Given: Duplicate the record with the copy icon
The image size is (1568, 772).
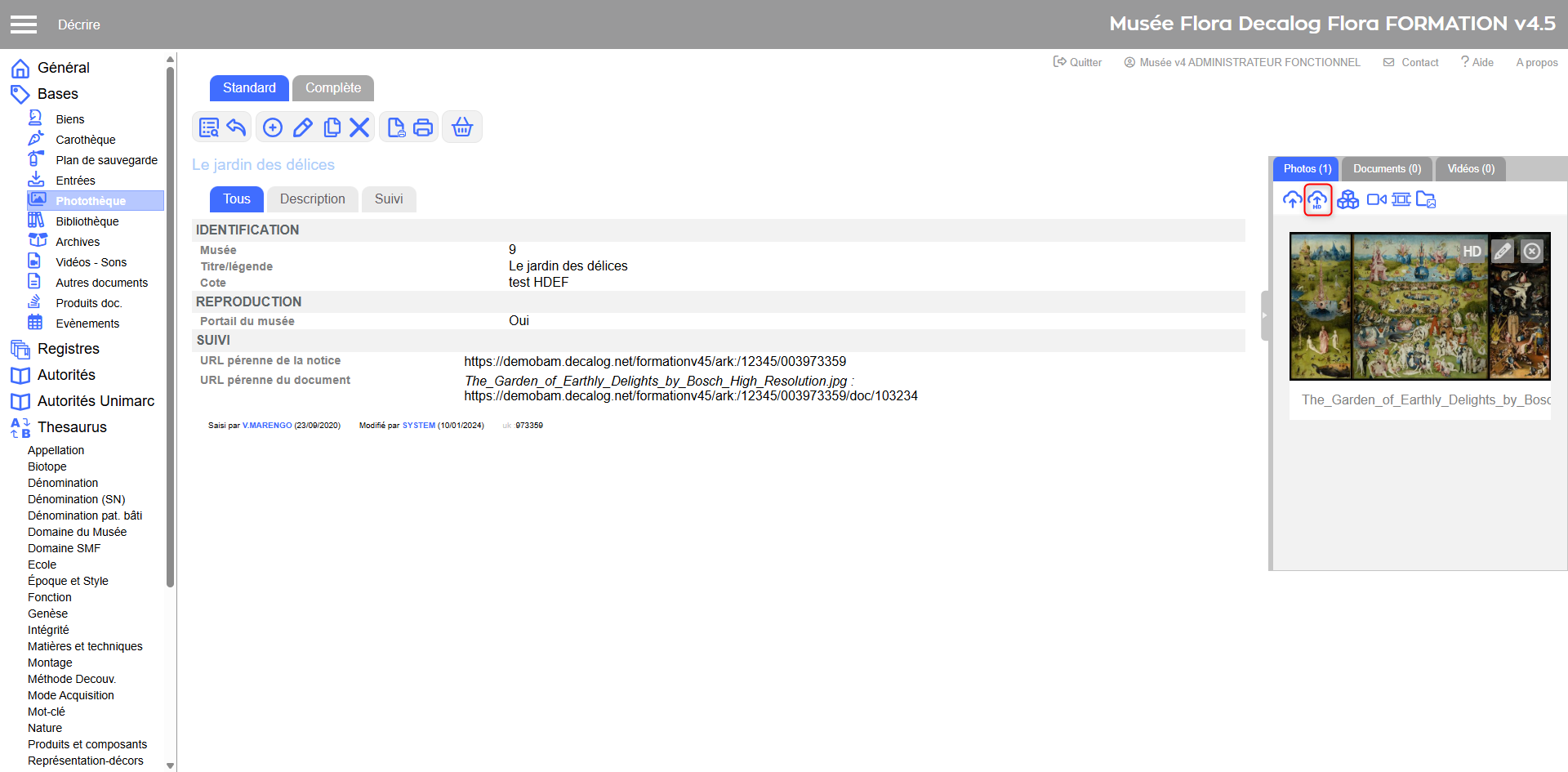Looking at the screenshot, I should click(x=332, y=127).
